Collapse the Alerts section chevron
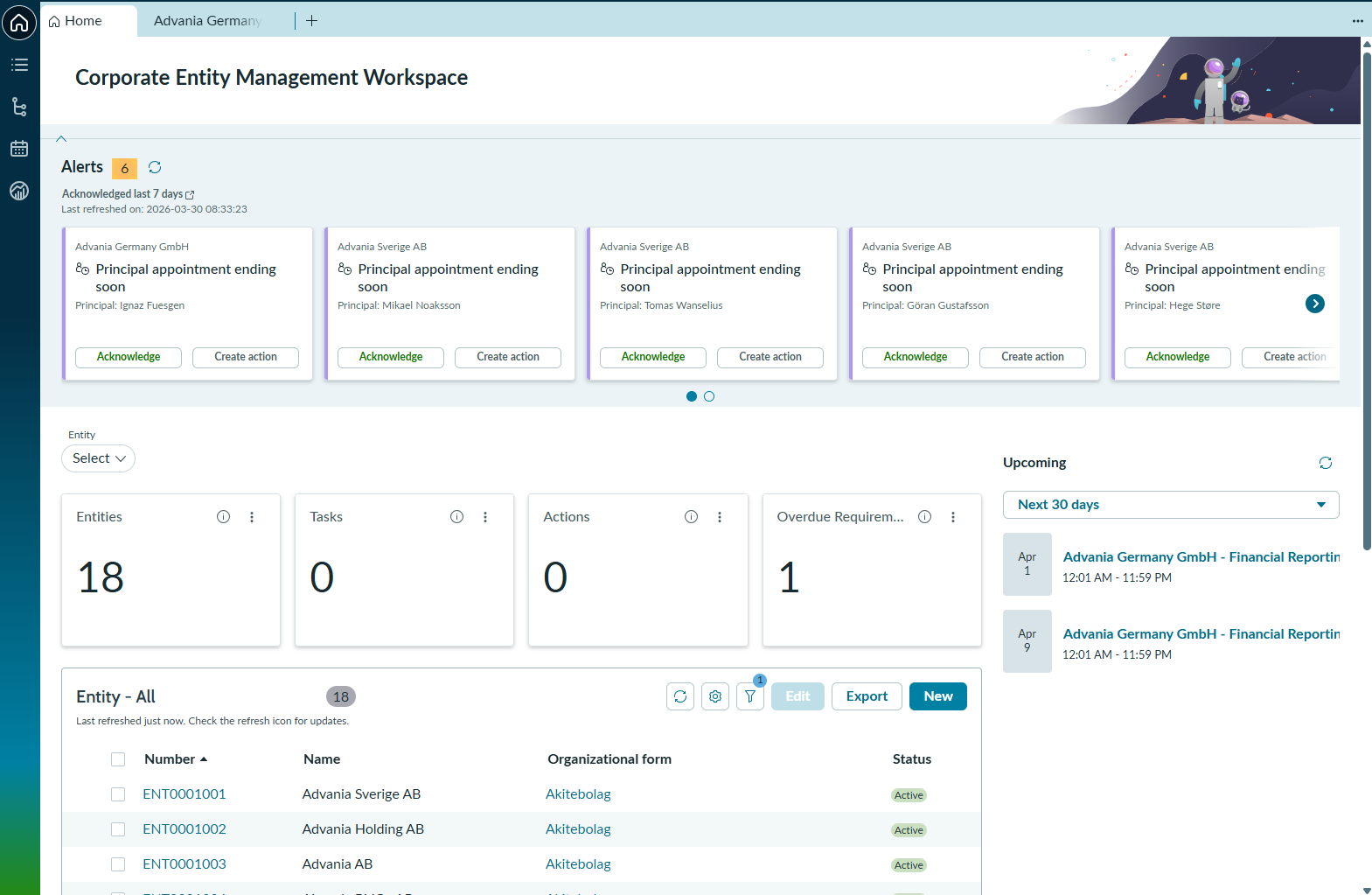This screenshot has height=895, width=1372. 61,138
